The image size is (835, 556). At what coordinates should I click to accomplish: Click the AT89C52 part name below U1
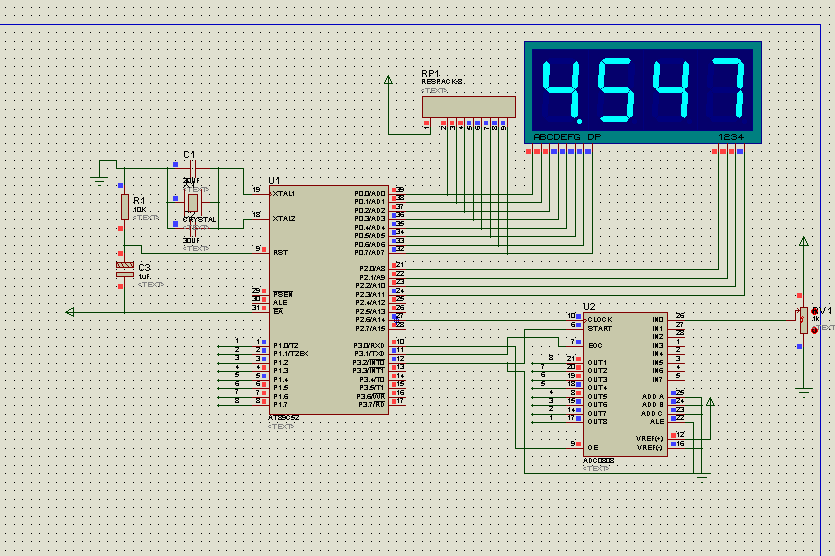(x=283, y=418)
